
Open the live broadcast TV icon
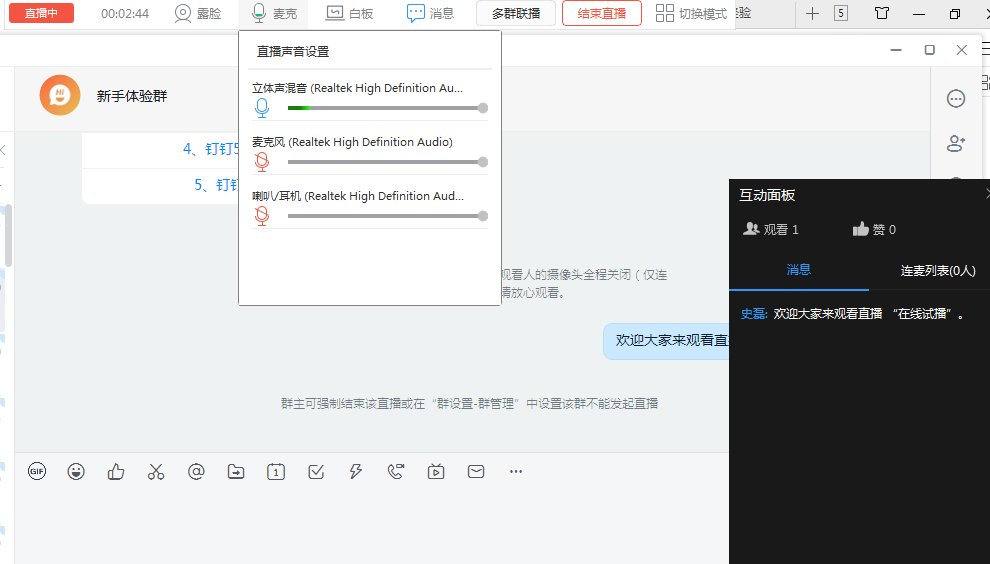pyautogui.click(x=436, y=472)
